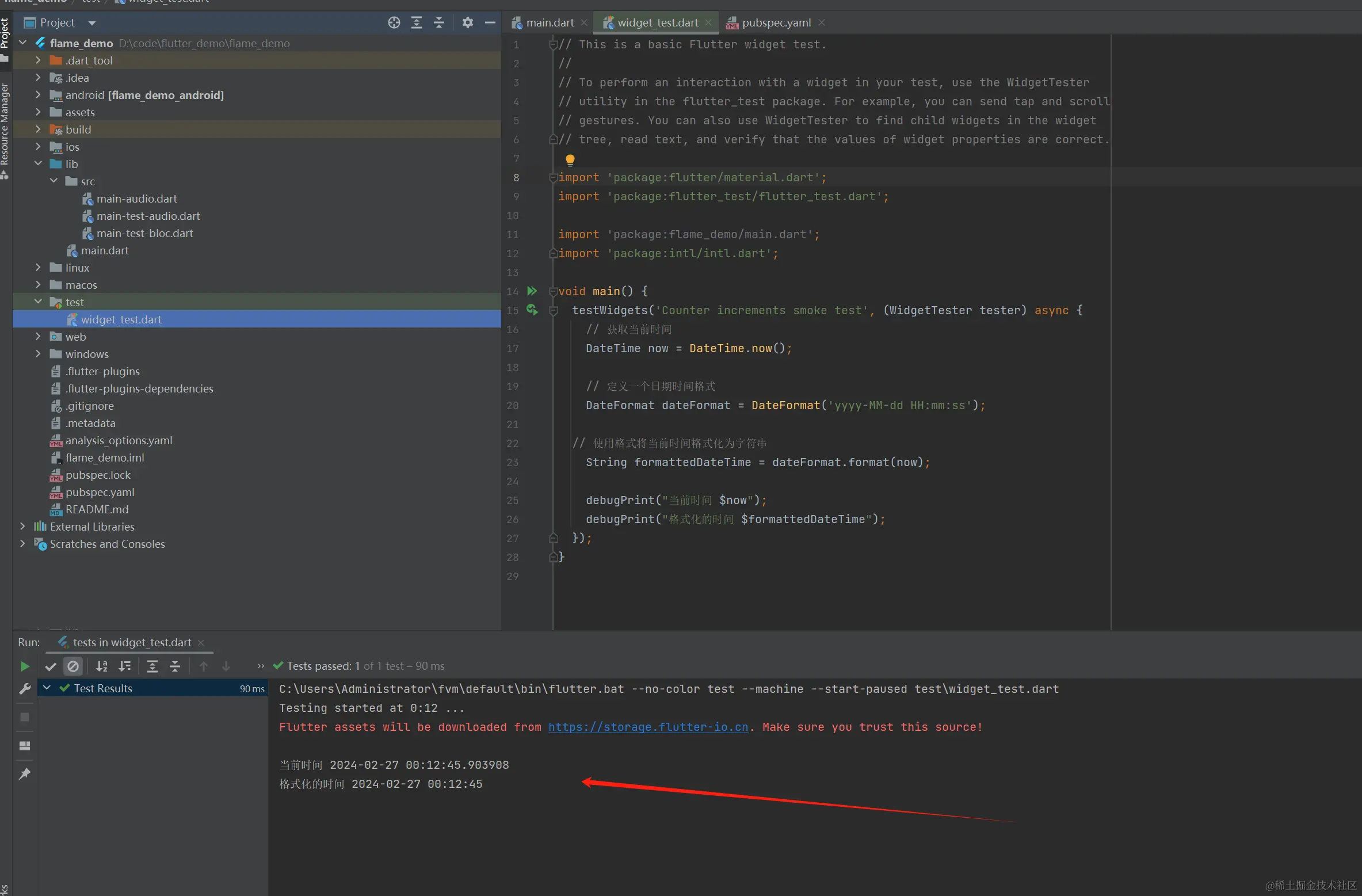The image size is (1362, 896).
Task: Close the tests in widget_test.dart run tab
Action: pyautogui.click(x=201, y=643)
